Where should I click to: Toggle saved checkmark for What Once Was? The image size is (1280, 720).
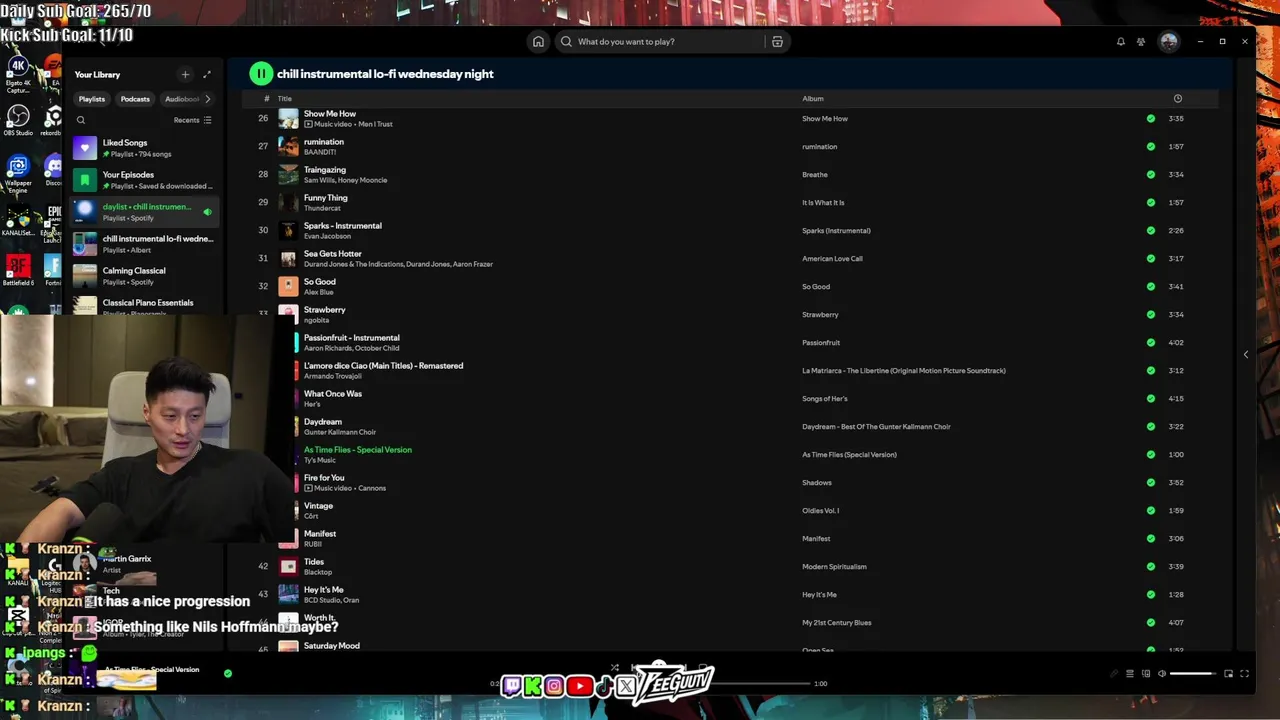pos(1151,398)
